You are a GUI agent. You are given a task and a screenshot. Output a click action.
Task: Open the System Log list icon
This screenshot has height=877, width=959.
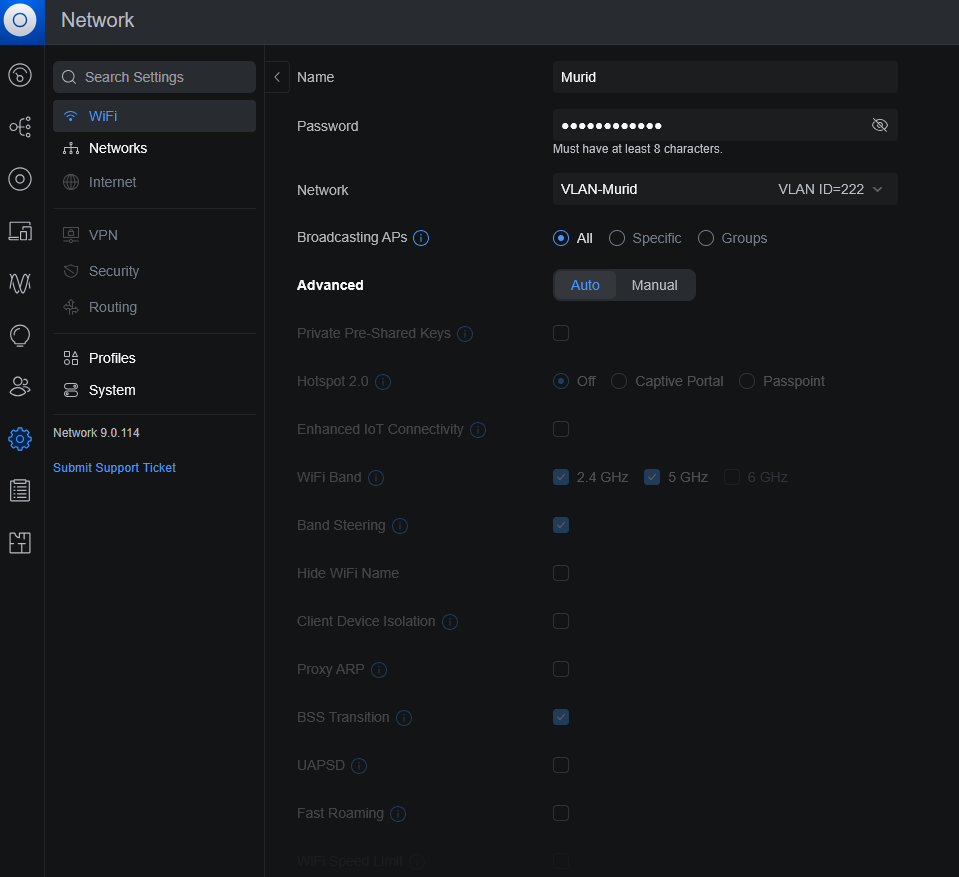[20, 490]
